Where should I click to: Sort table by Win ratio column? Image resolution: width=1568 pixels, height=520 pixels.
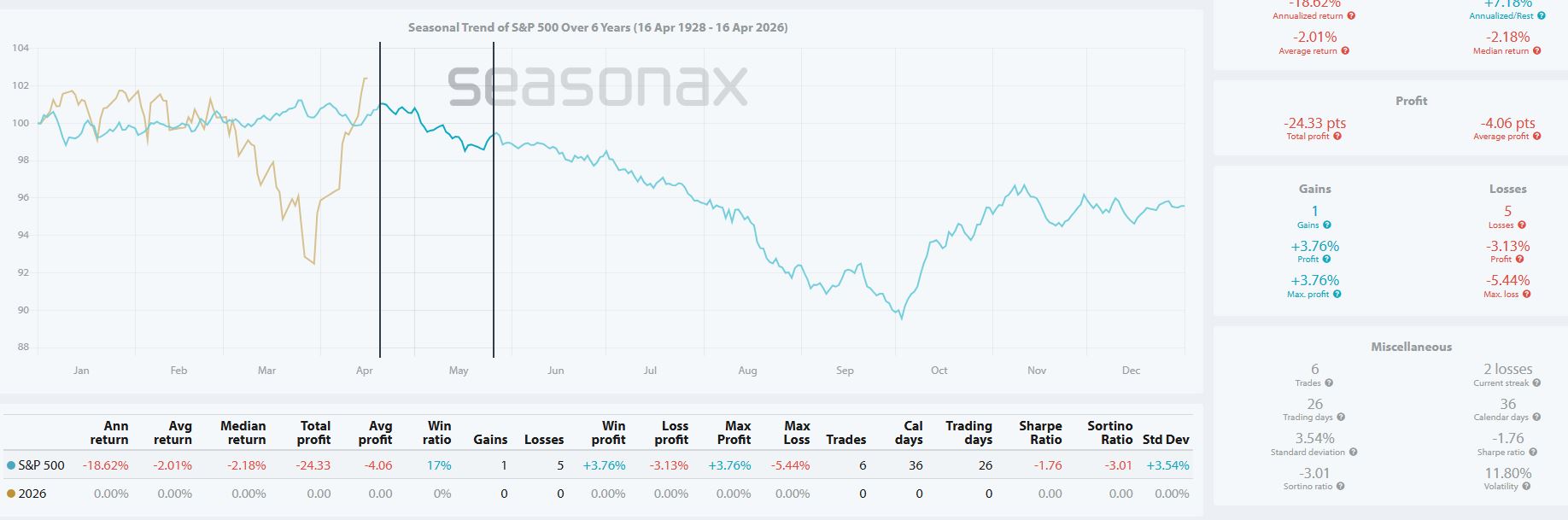tap(437, 433)
